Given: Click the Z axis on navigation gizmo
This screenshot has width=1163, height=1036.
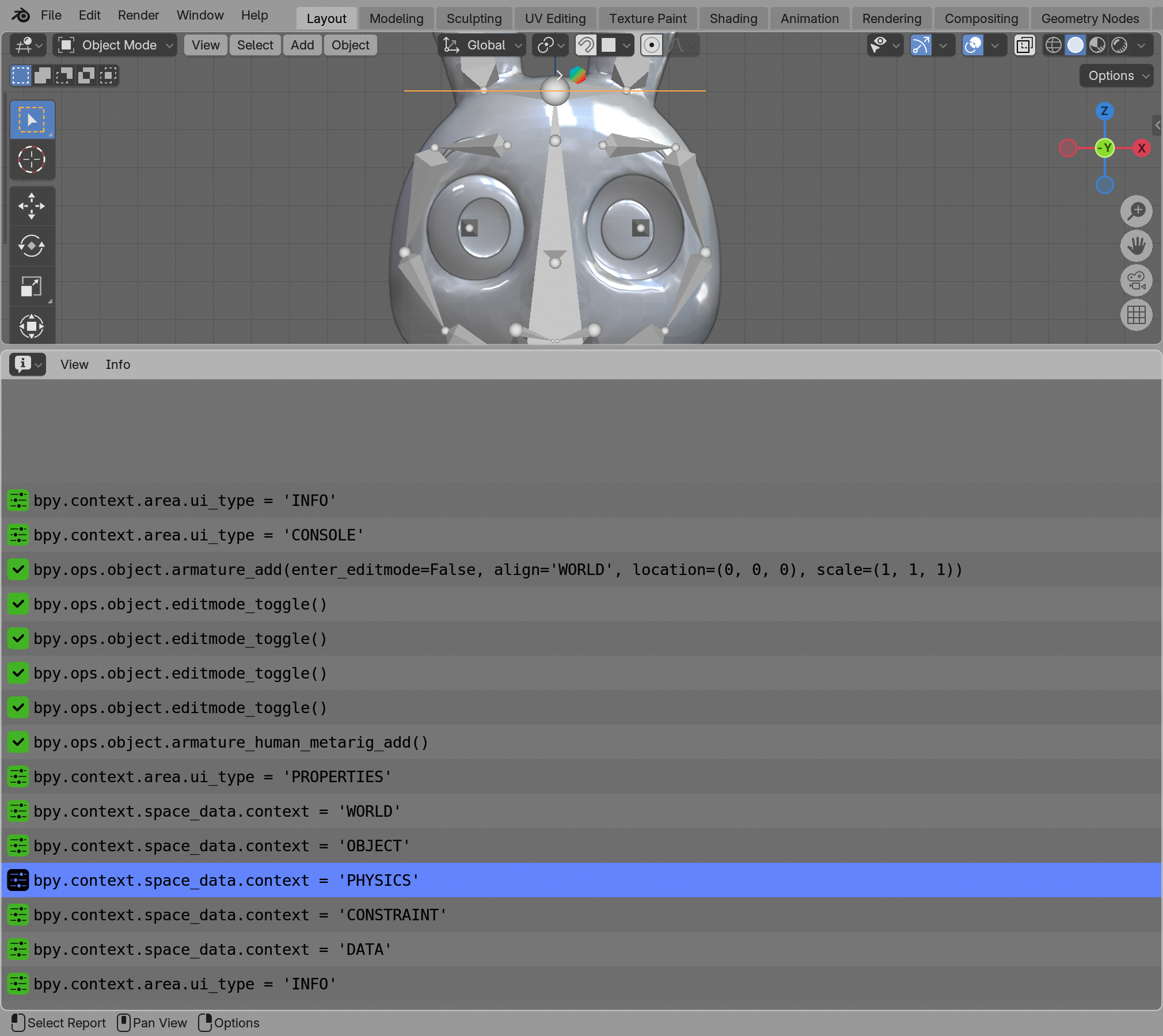Looking at the screenshot, I should click(x=1104, y=111).
